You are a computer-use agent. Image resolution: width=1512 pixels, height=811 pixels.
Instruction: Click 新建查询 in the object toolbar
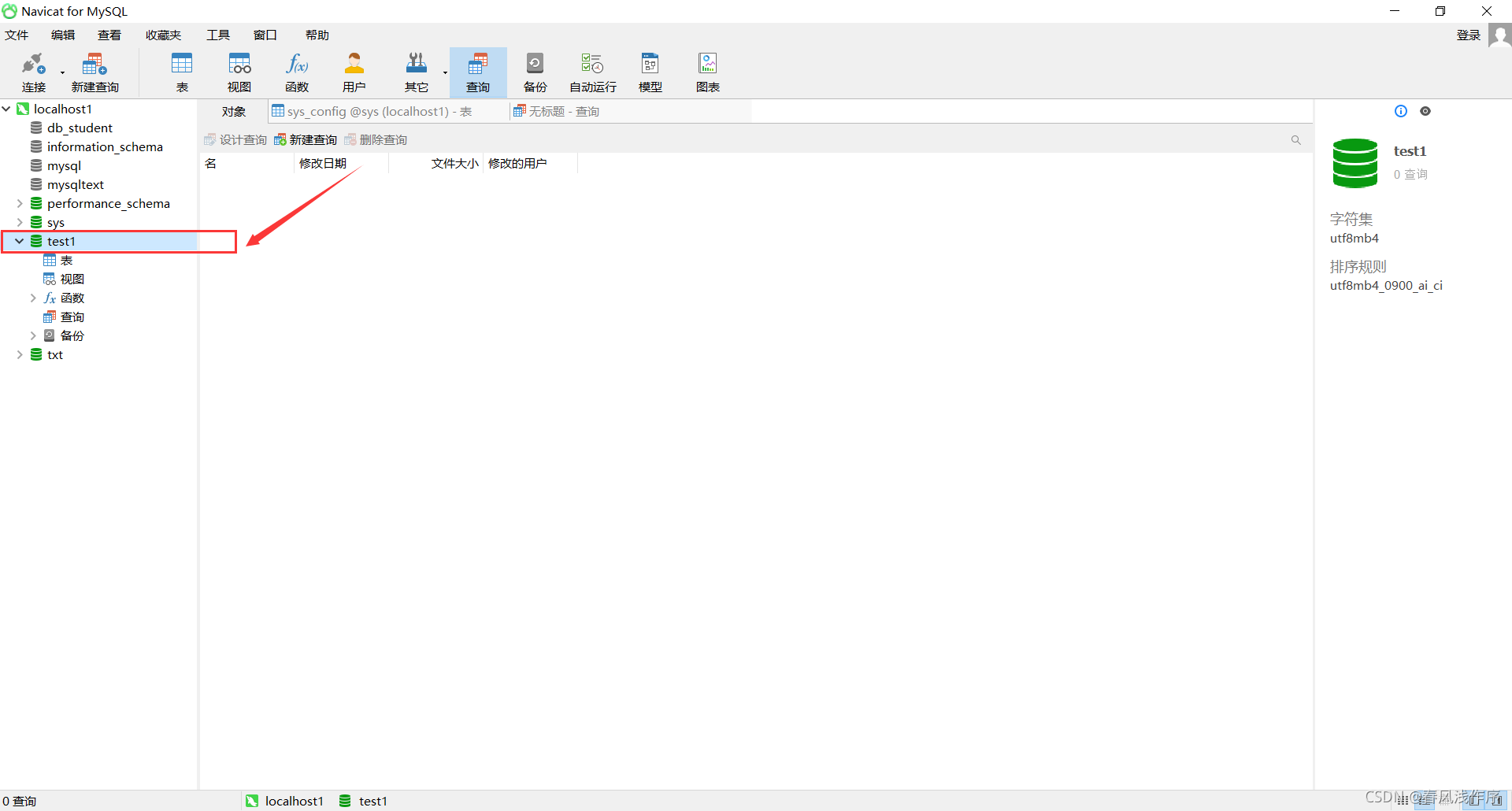click(x=306, y=140)
